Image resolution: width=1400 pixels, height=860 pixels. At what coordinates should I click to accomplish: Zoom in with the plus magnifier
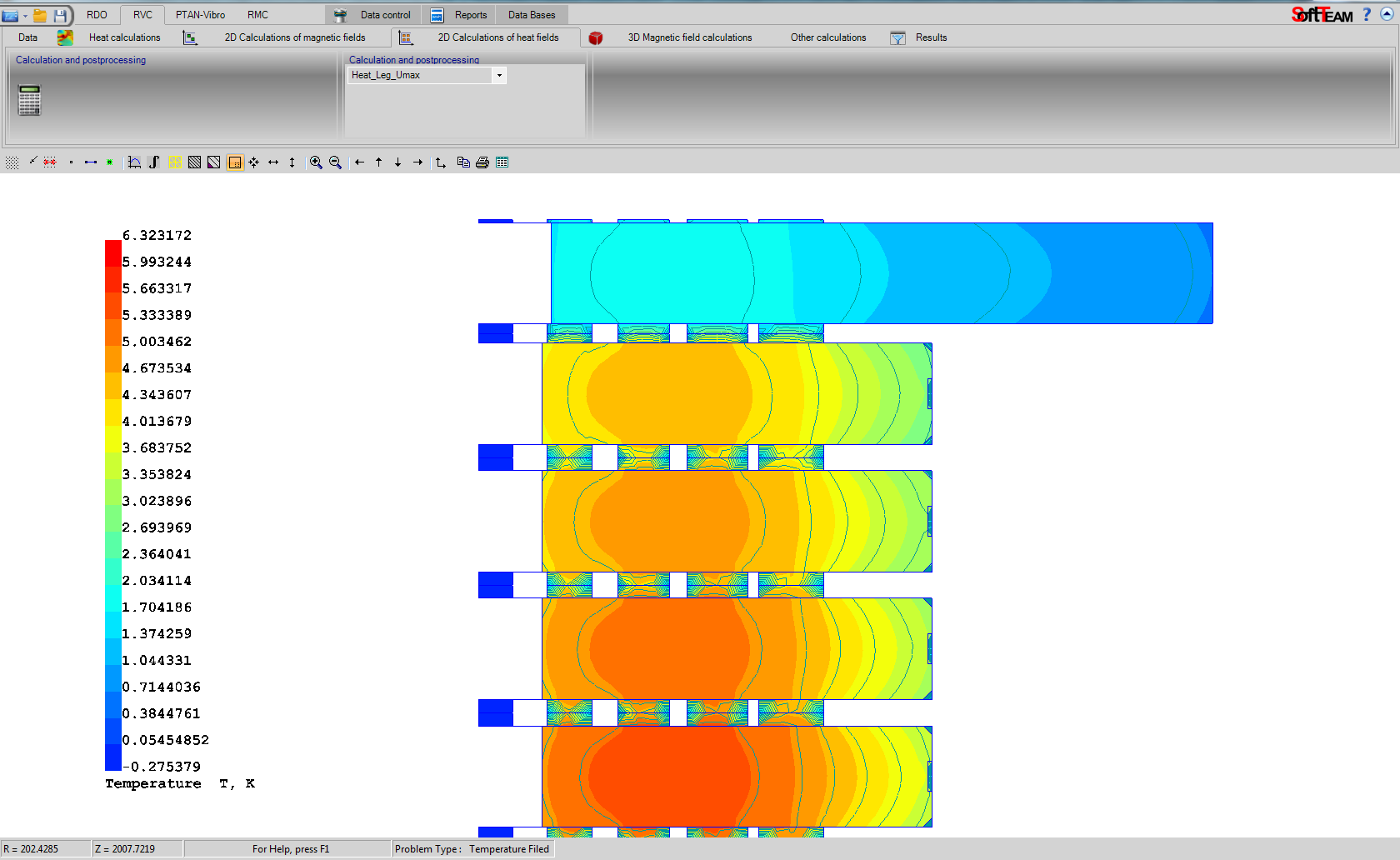[316, 162]
